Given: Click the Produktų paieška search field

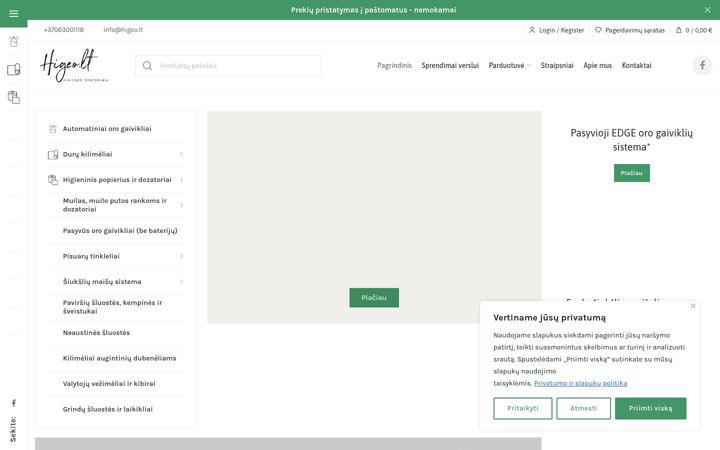Looking at the screenshot, I should (x=228, y=66).
